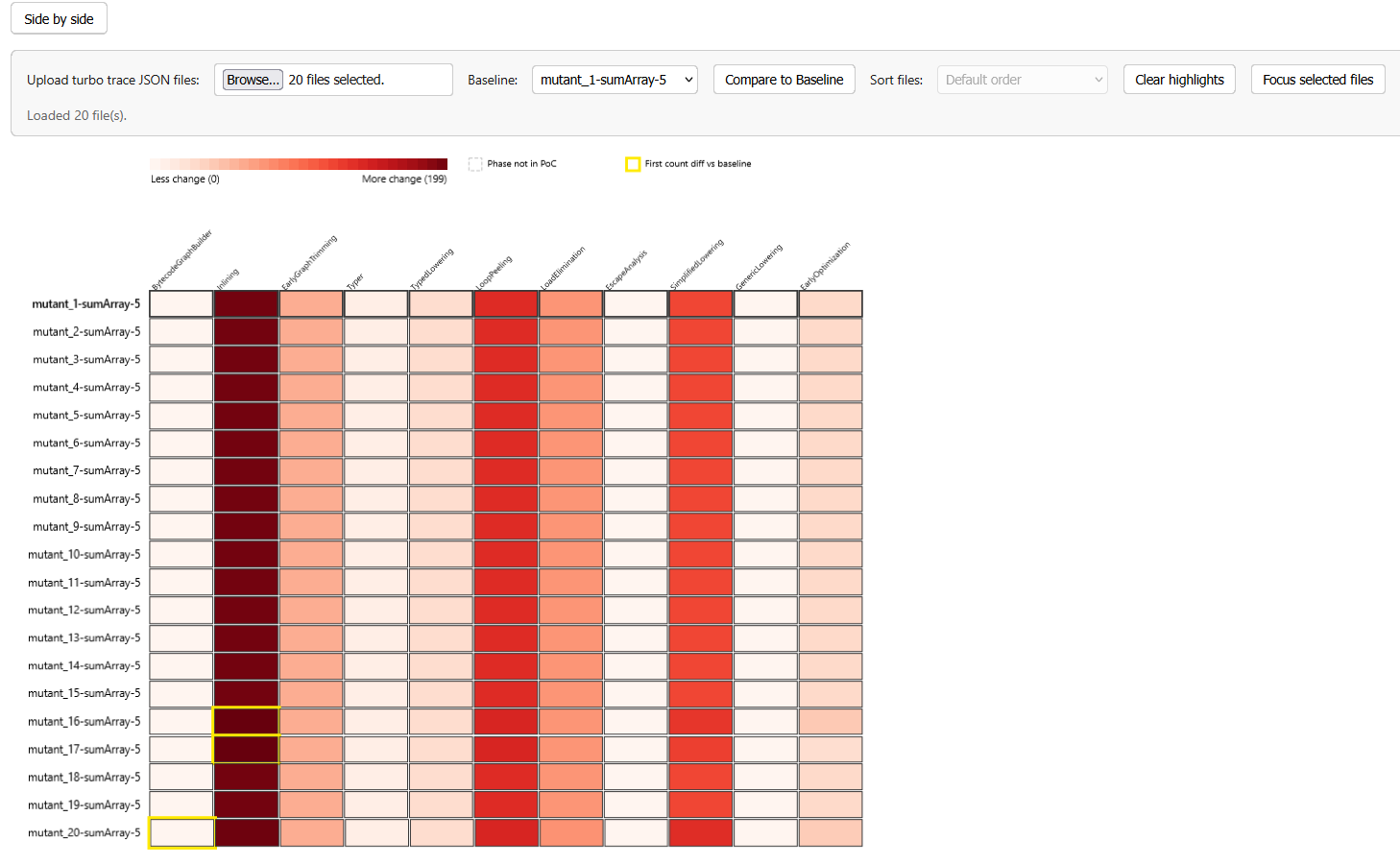The height and width of the screenshot is (864, 1400).
Task: Click Focus selected files
Action: (1317, 80)
